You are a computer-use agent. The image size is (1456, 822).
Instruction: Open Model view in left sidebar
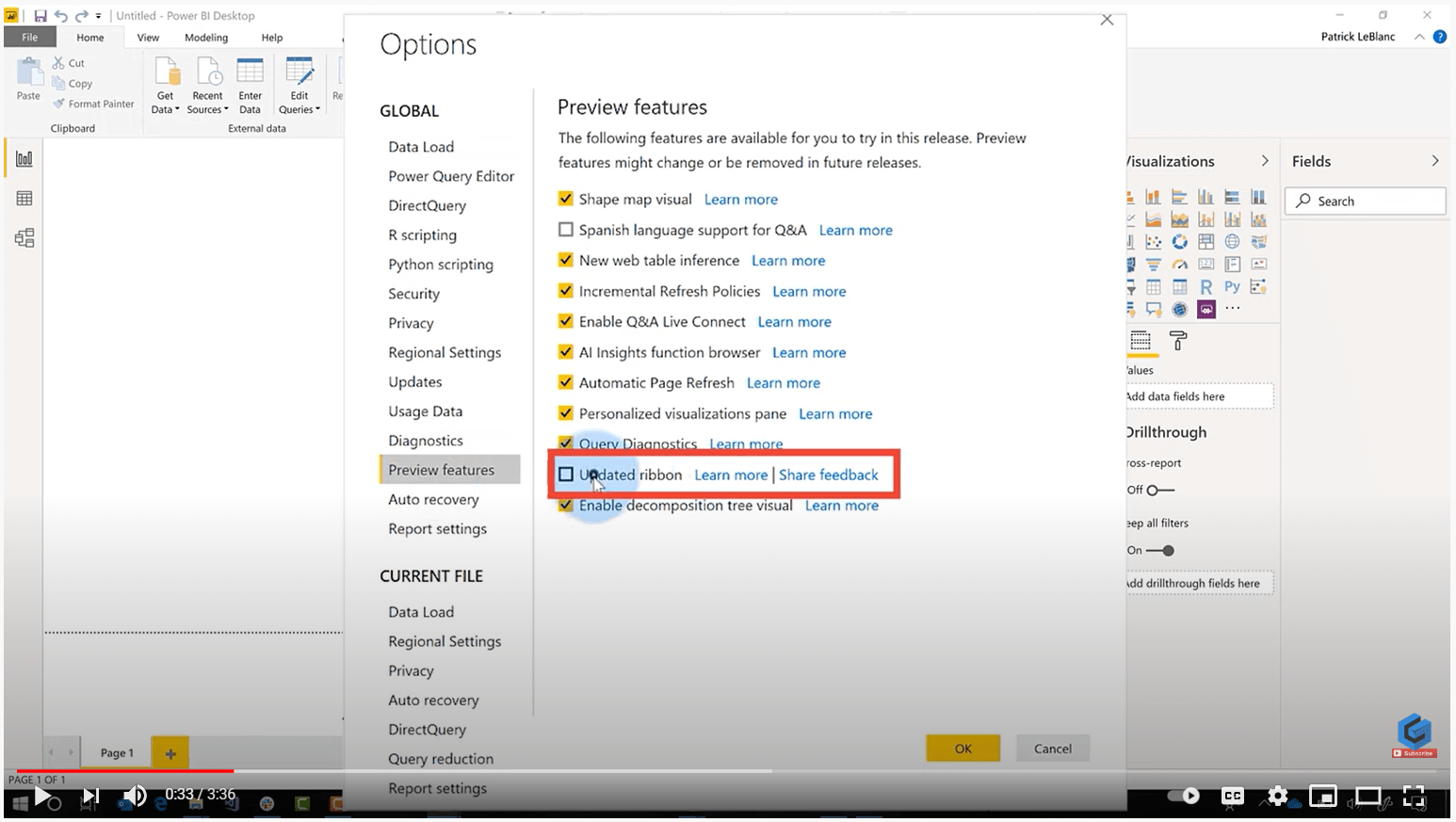pos(24,238)
